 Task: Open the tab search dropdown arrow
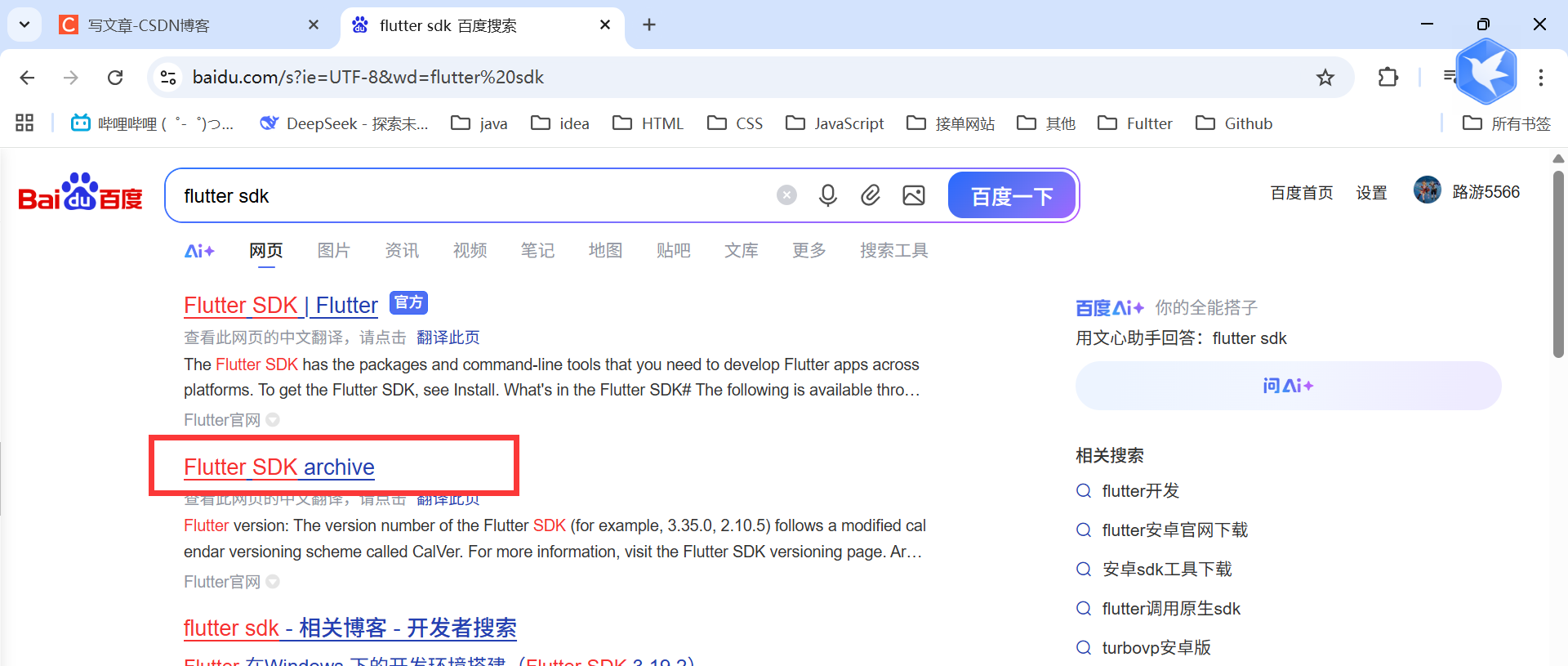pyautogui.click(x=24, y=25)
